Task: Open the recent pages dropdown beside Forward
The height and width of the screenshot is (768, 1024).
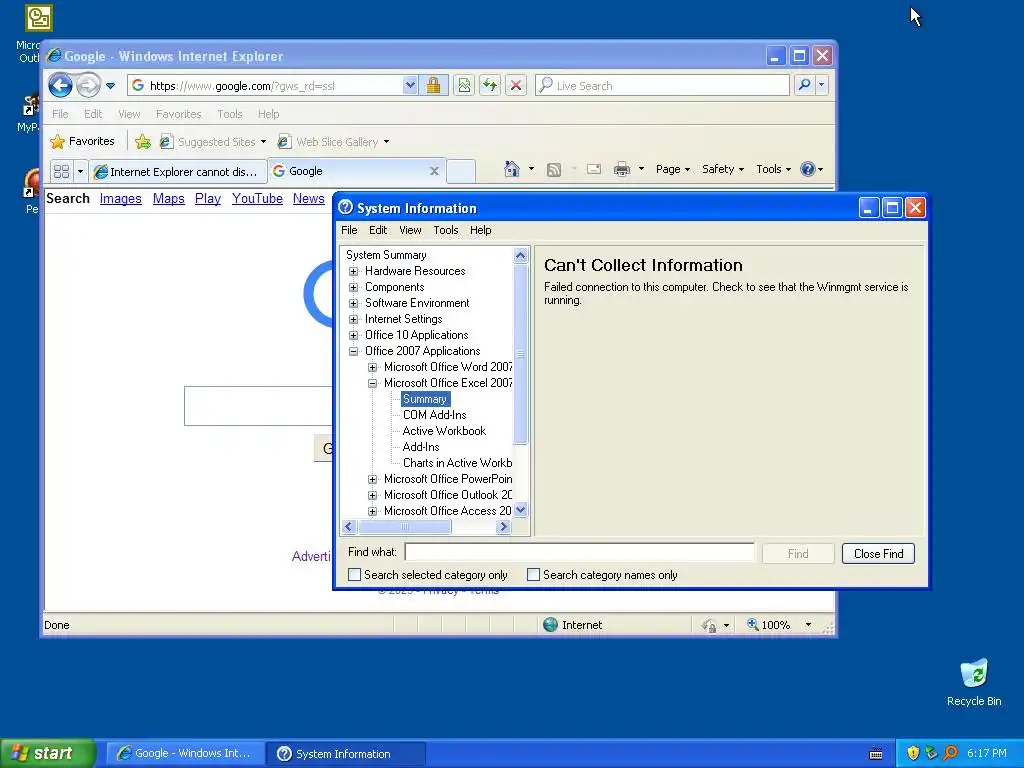Action: point(110,86)
